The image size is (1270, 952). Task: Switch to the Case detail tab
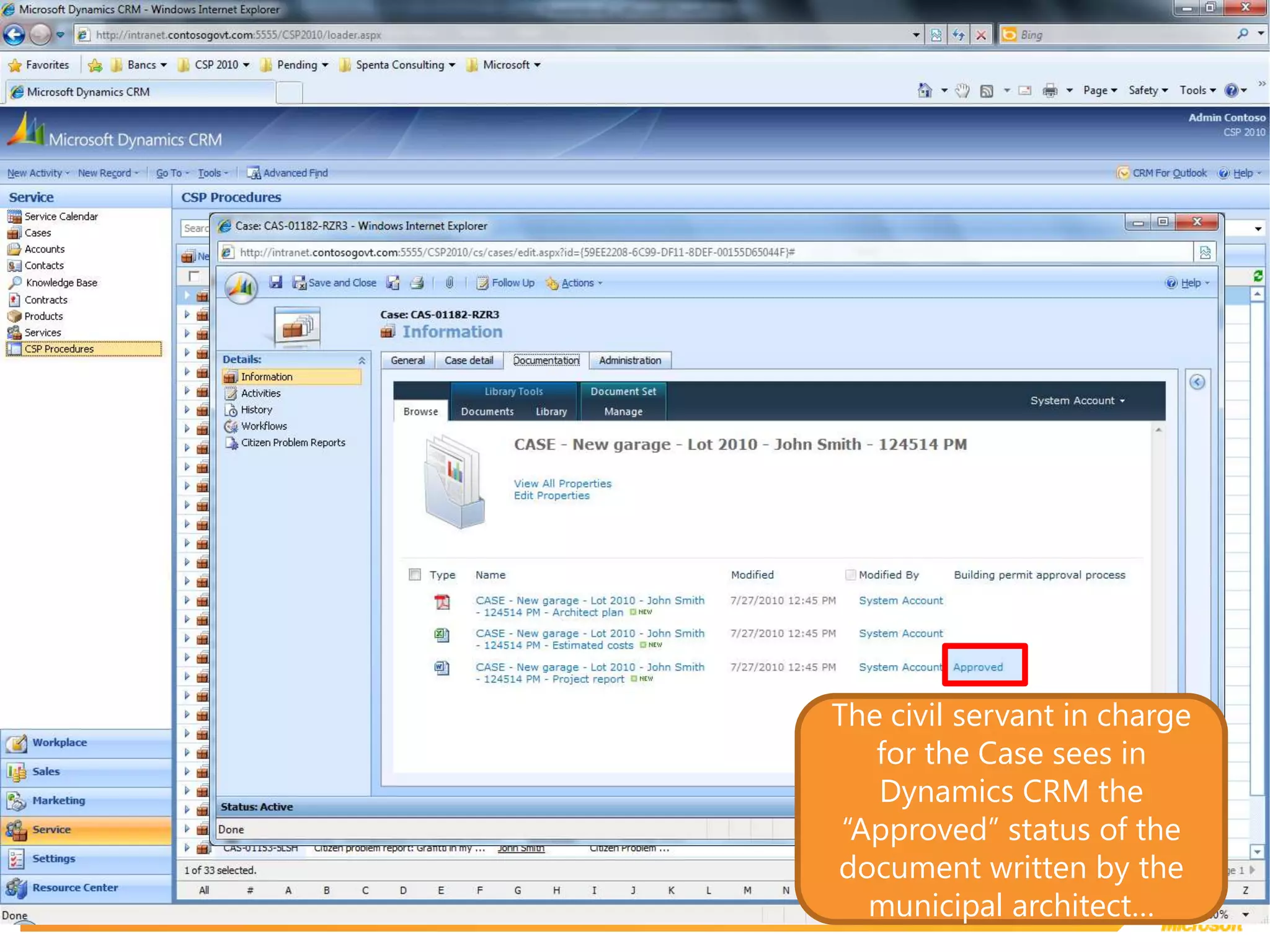469,360
